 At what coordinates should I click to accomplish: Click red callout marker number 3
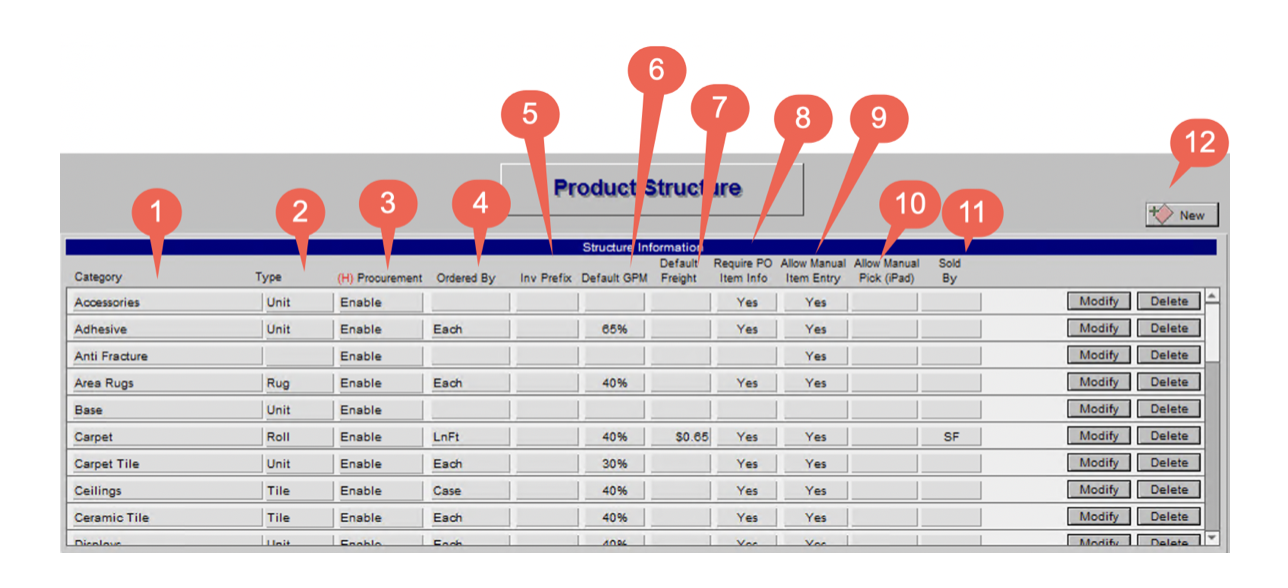point(388,203)
